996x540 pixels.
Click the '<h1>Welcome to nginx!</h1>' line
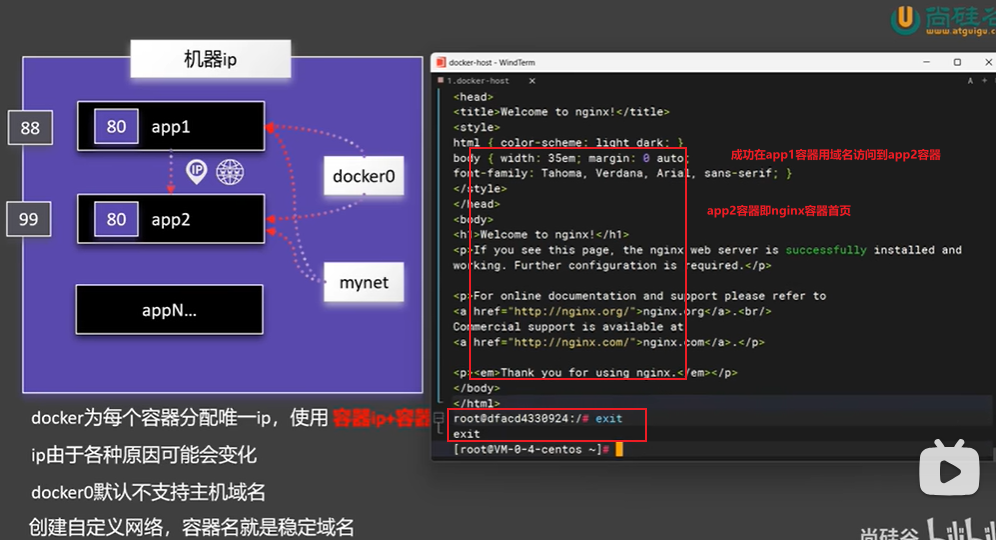pyautogui.click(x=541, y=234)
